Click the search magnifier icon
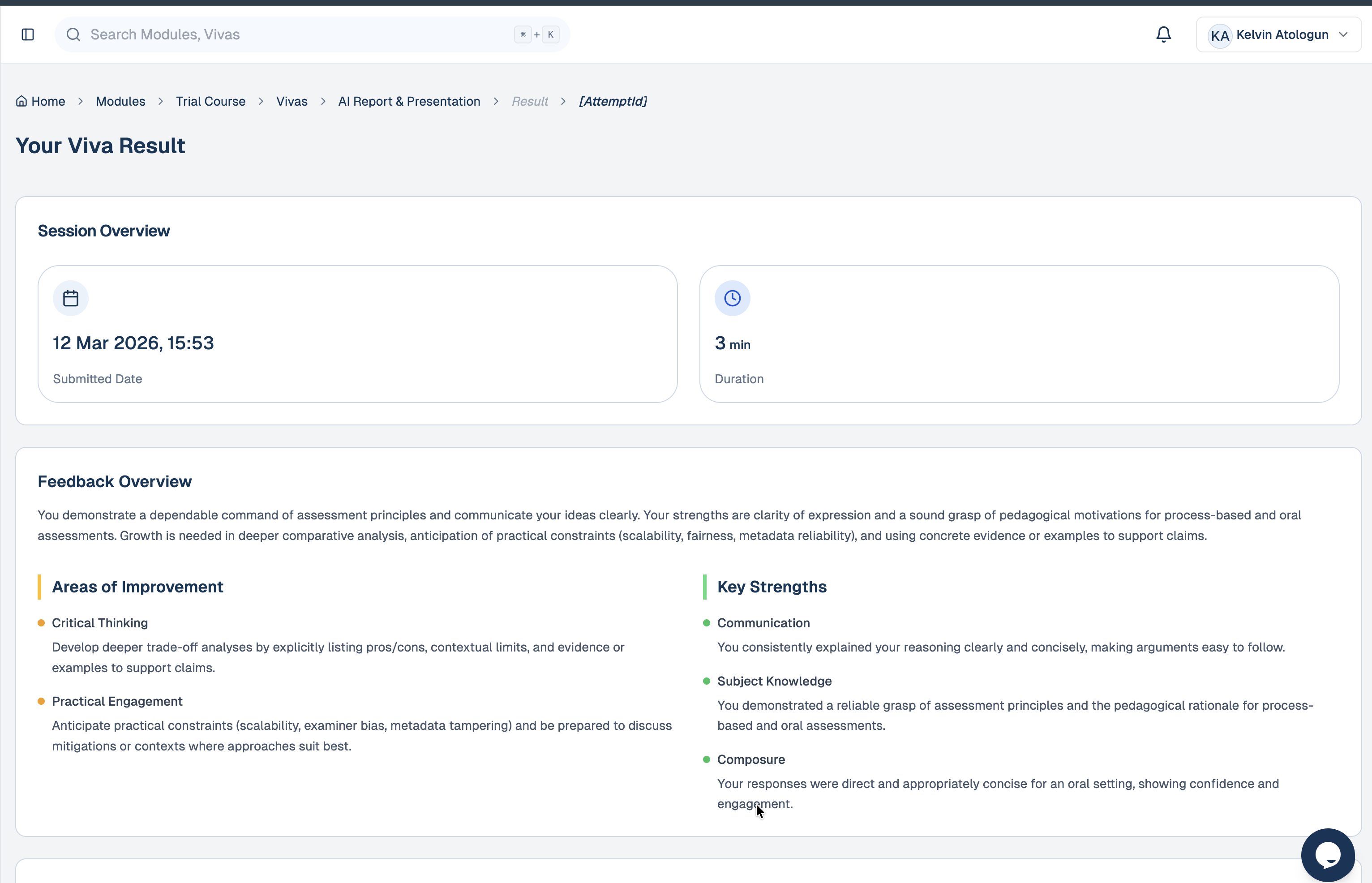Screen dimensions: 1372x883 (73, 34)
